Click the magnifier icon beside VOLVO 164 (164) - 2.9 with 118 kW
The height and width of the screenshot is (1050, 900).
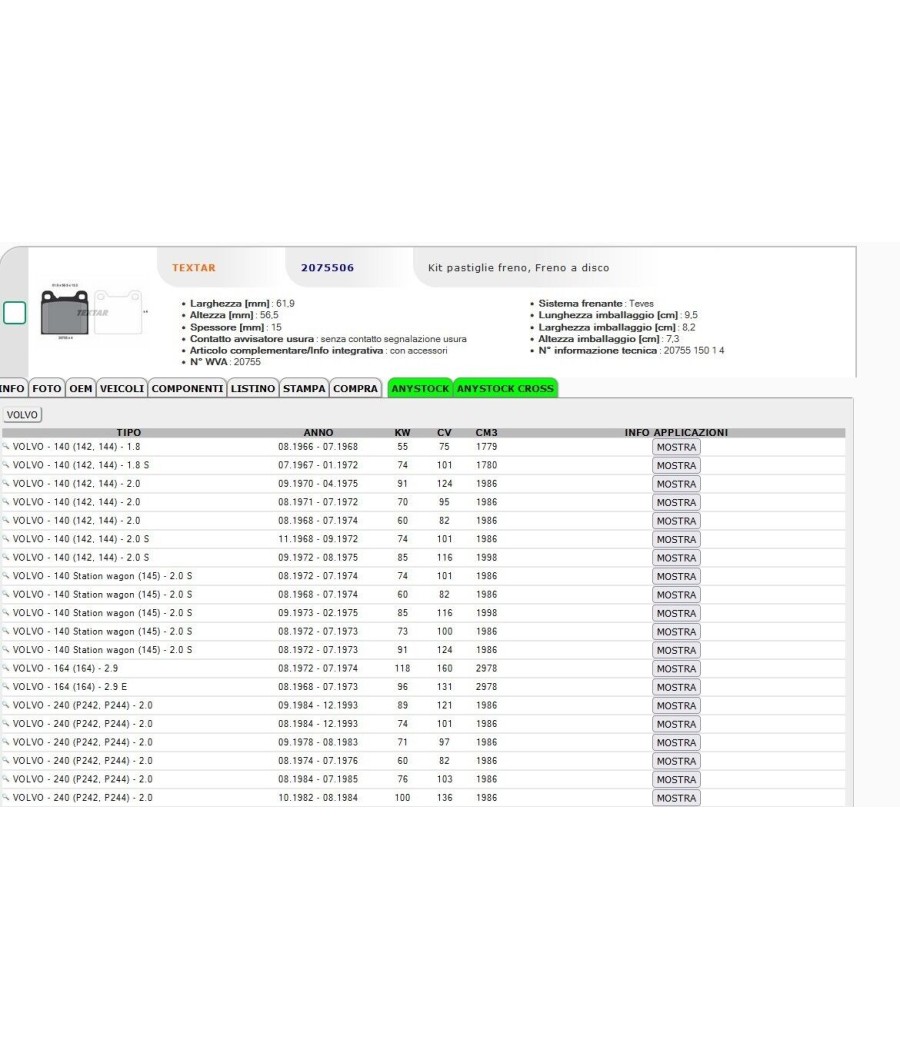(6, 668)
